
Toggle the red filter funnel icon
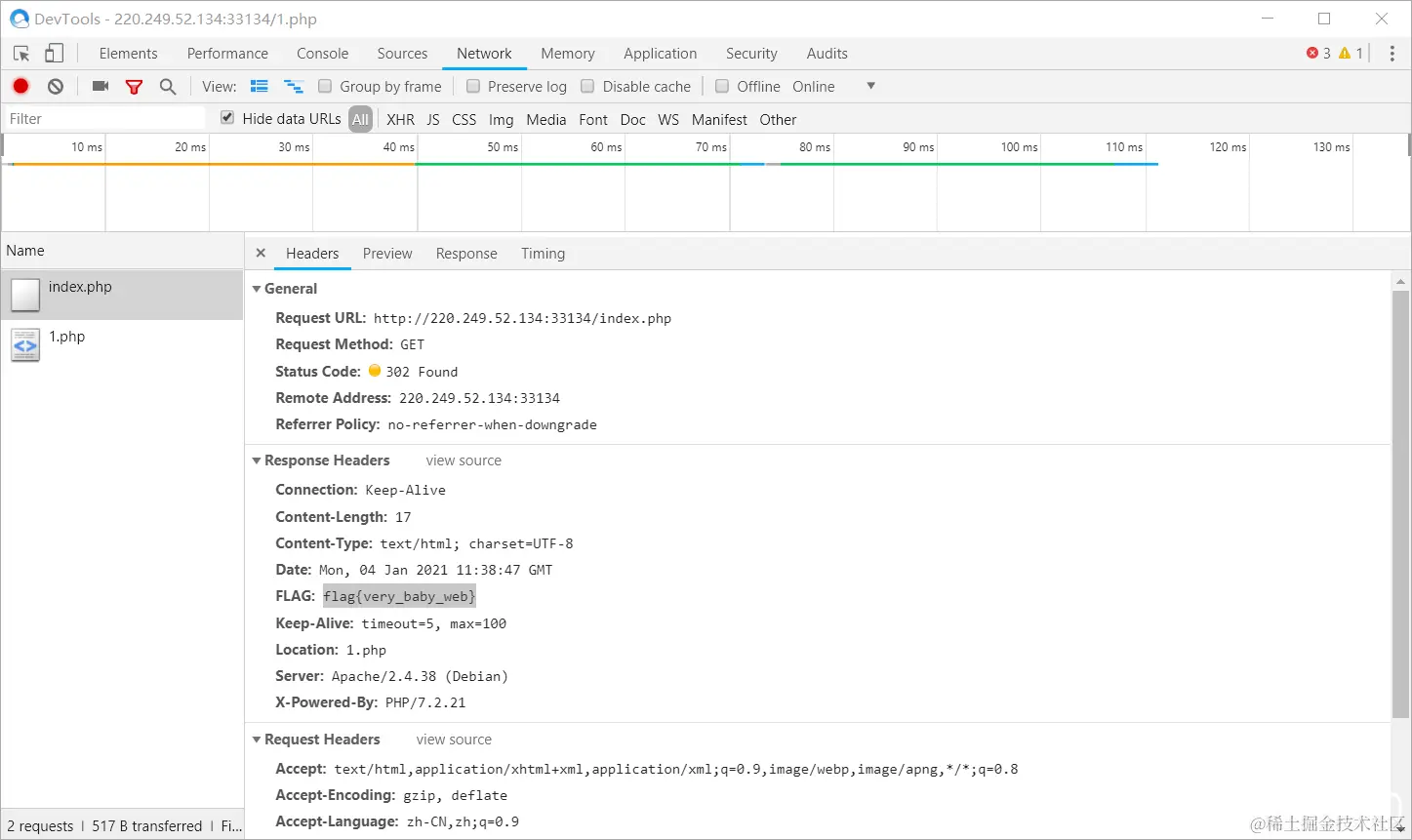(x=134, y=87)
